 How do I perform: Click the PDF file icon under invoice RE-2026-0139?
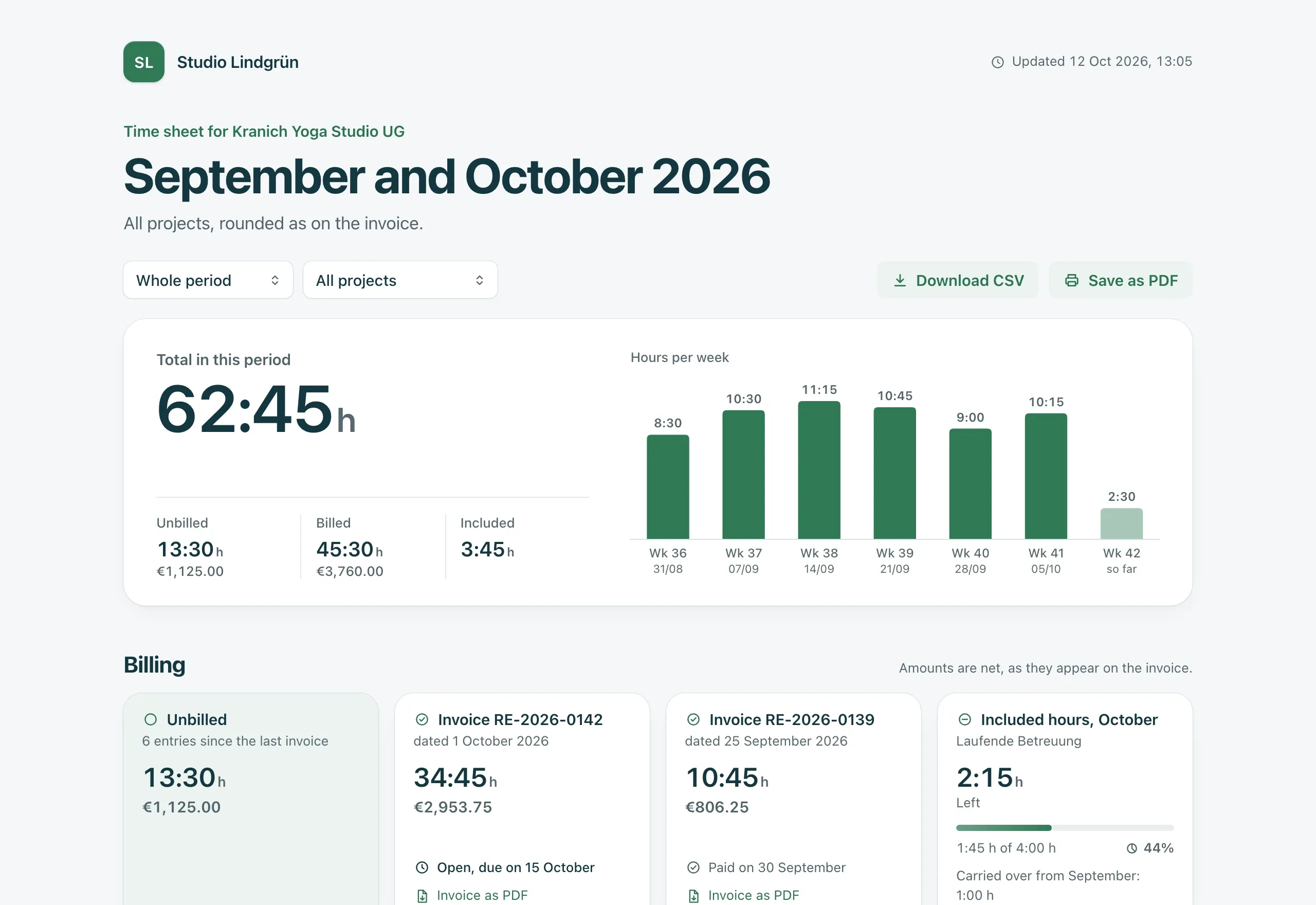[x=693, y=896]
